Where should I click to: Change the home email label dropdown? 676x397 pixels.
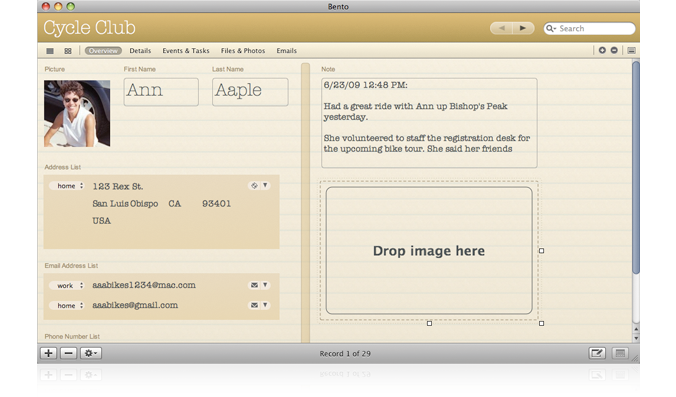(67, 306)
